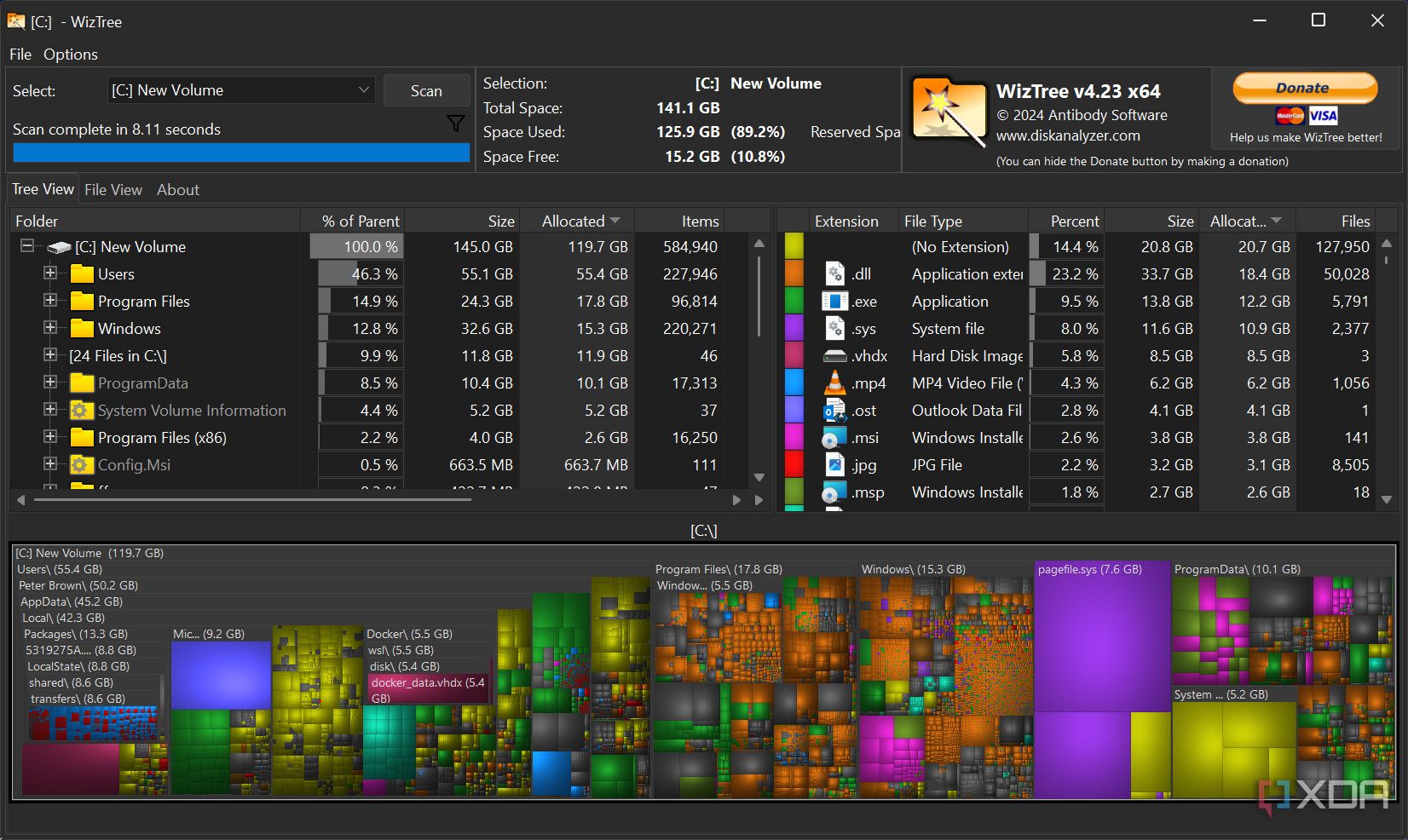Expand the Users folder node

click(50, 273)
